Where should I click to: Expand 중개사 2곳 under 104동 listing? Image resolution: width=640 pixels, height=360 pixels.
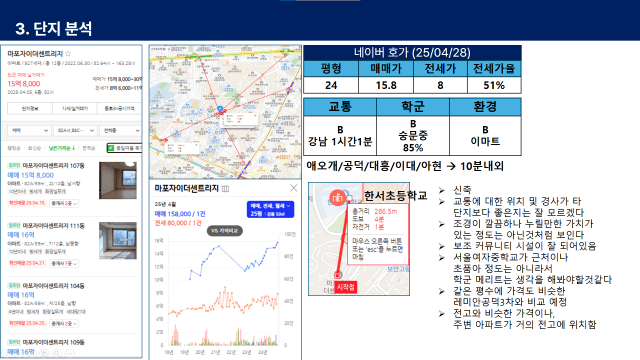64,323
